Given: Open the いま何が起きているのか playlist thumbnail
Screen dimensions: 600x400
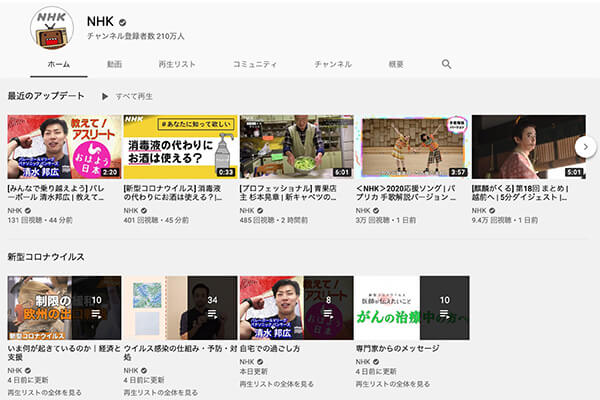Looking at the screenshot, I should (64, 308).
